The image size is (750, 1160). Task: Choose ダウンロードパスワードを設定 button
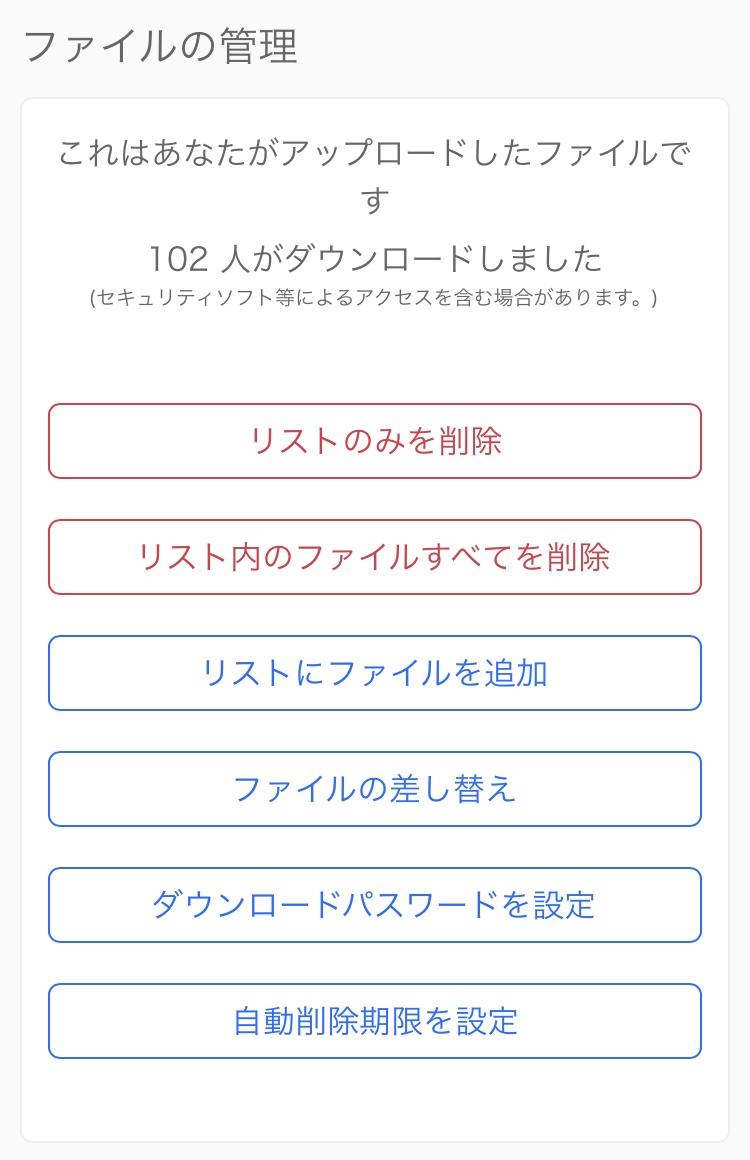point(375,905)
